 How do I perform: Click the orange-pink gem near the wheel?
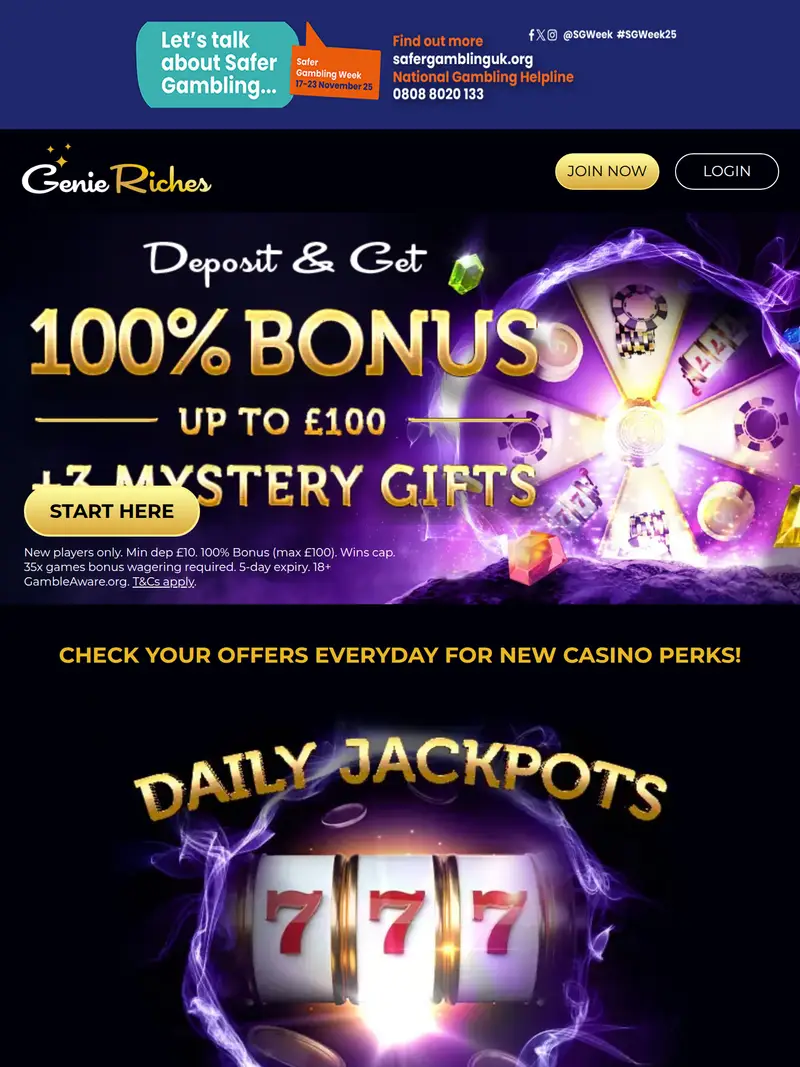(537, 558)
